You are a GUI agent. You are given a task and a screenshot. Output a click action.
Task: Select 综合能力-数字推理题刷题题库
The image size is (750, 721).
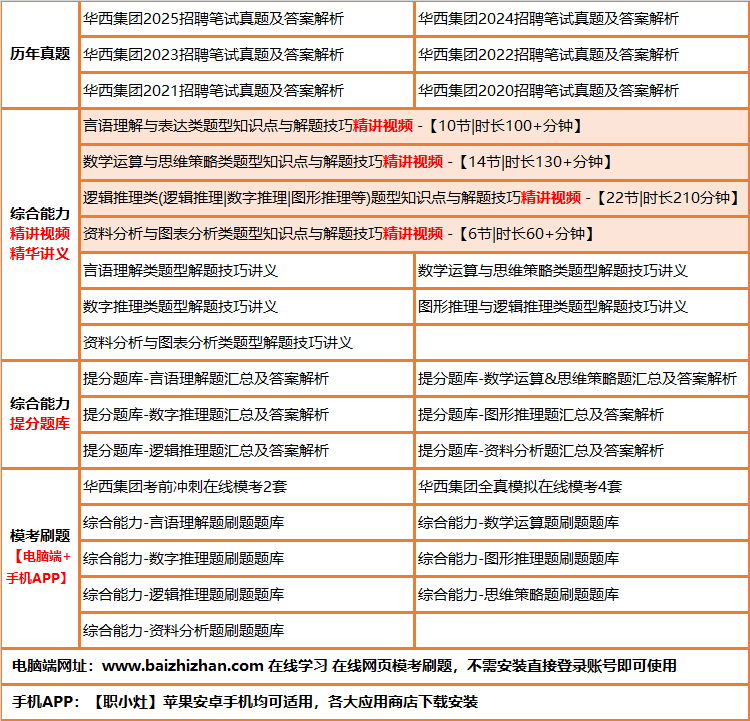(x=247, y=558)
